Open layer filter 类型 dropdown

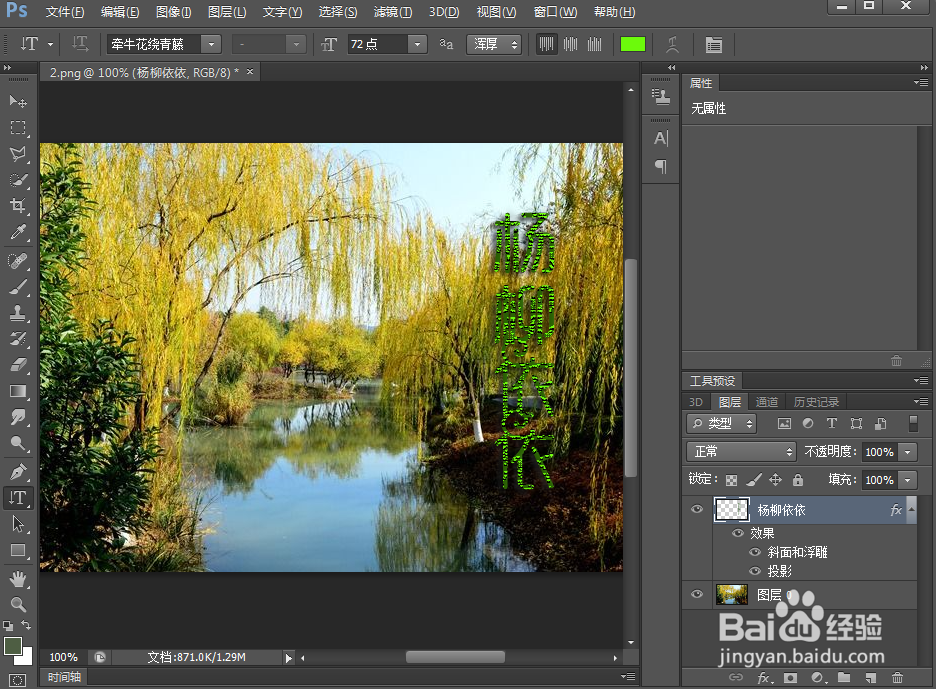(721, 423)
